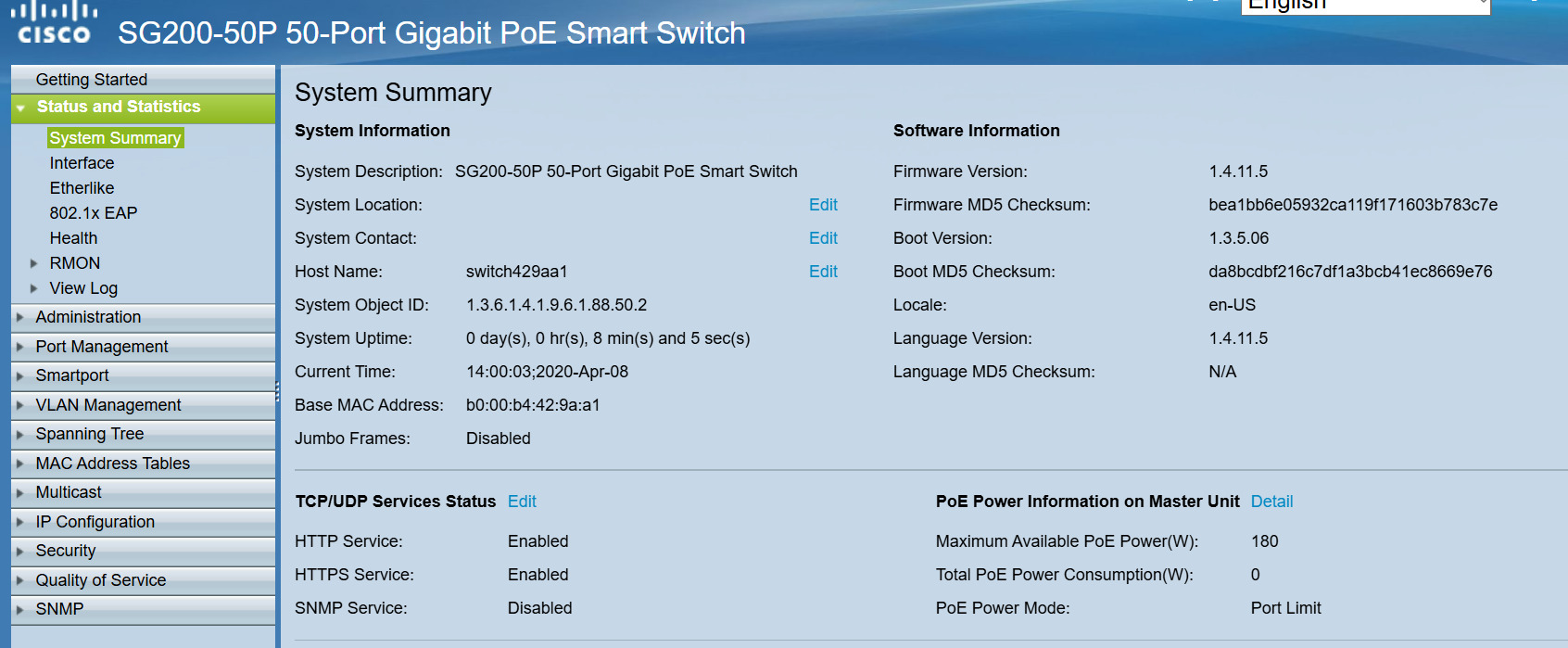
Task: Expand the Administration menu
Action: [x=88, y=317]
